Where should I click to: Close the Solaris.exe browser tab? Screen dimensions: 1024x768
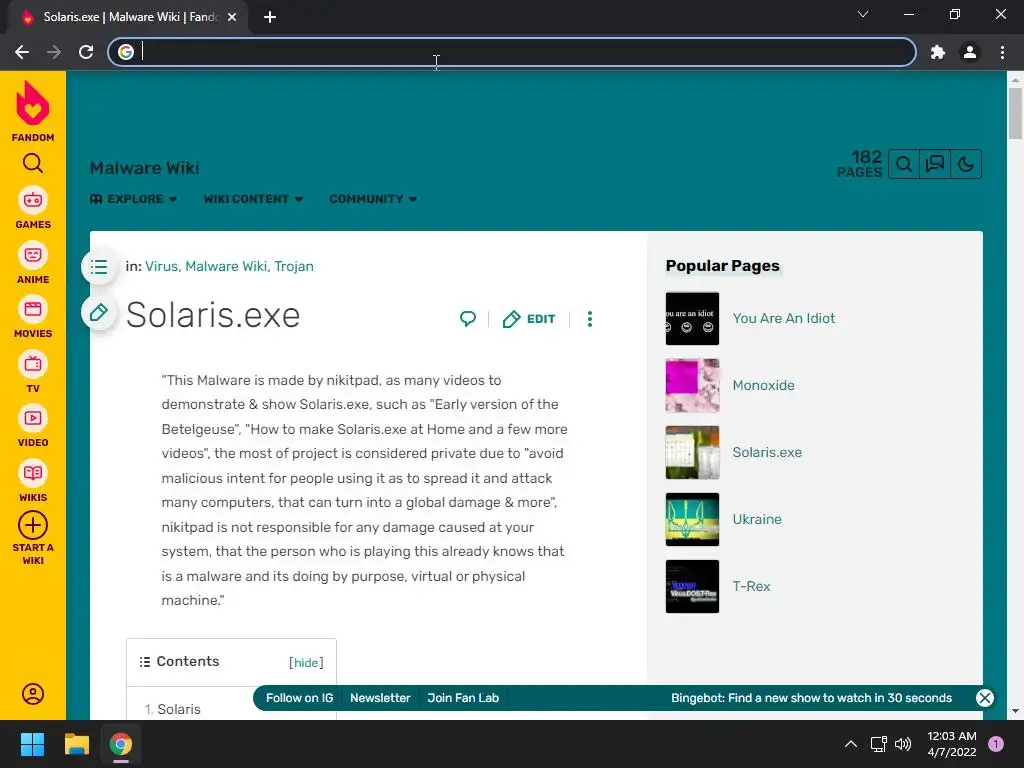(x=232, y=17)
